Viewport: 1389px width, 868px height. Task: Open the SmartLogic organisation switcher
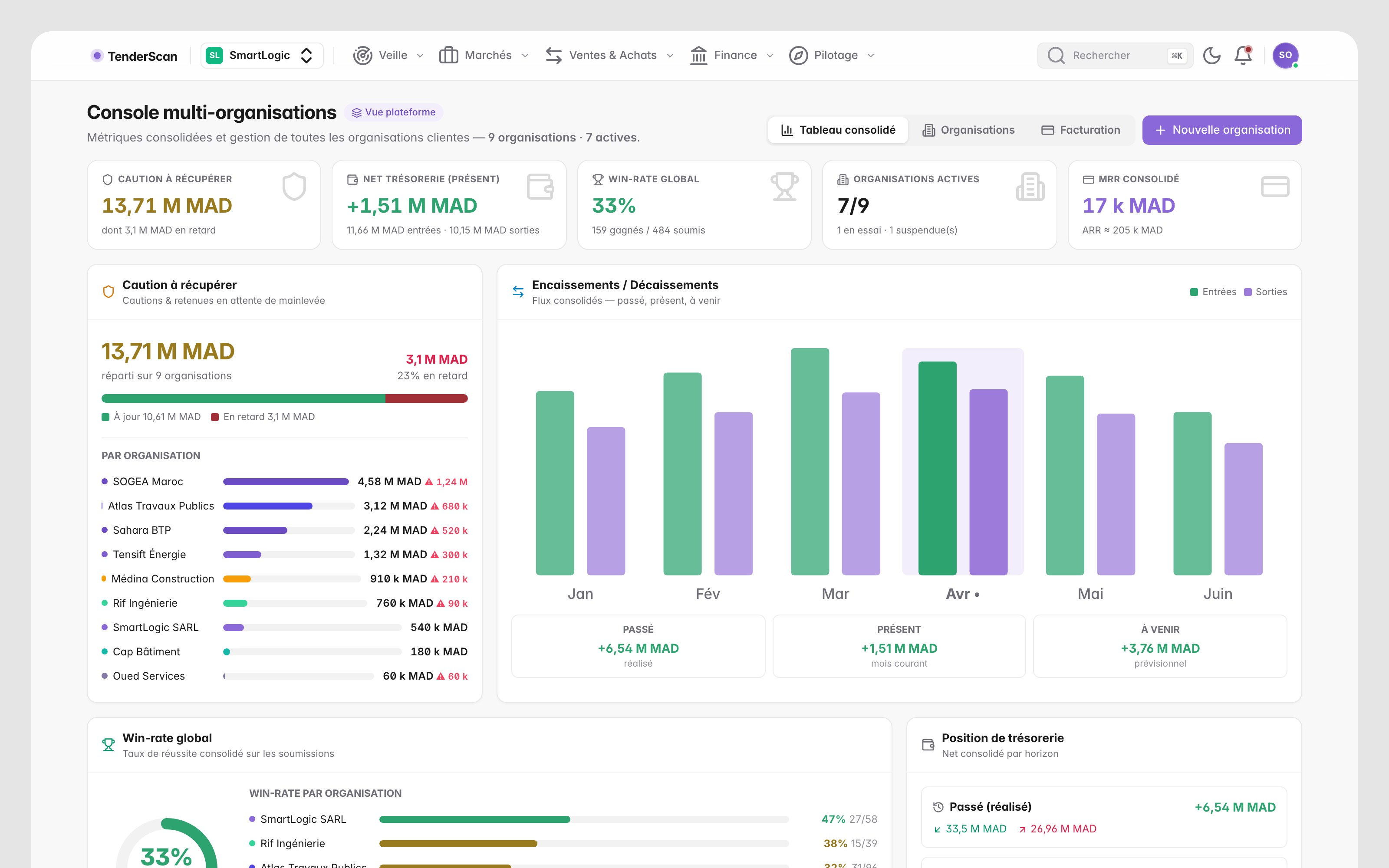click(262, 56)
